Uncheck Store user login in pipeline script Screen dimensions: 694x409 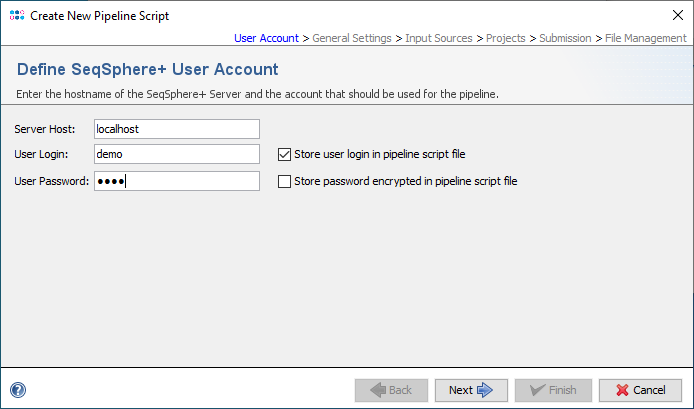284,155
